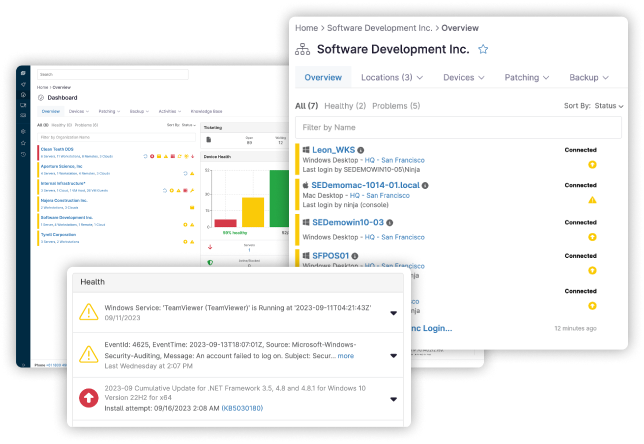Click the green bar in Device Health chart
The height and width of the screenshot is (444, 644).
pos(279,198)
